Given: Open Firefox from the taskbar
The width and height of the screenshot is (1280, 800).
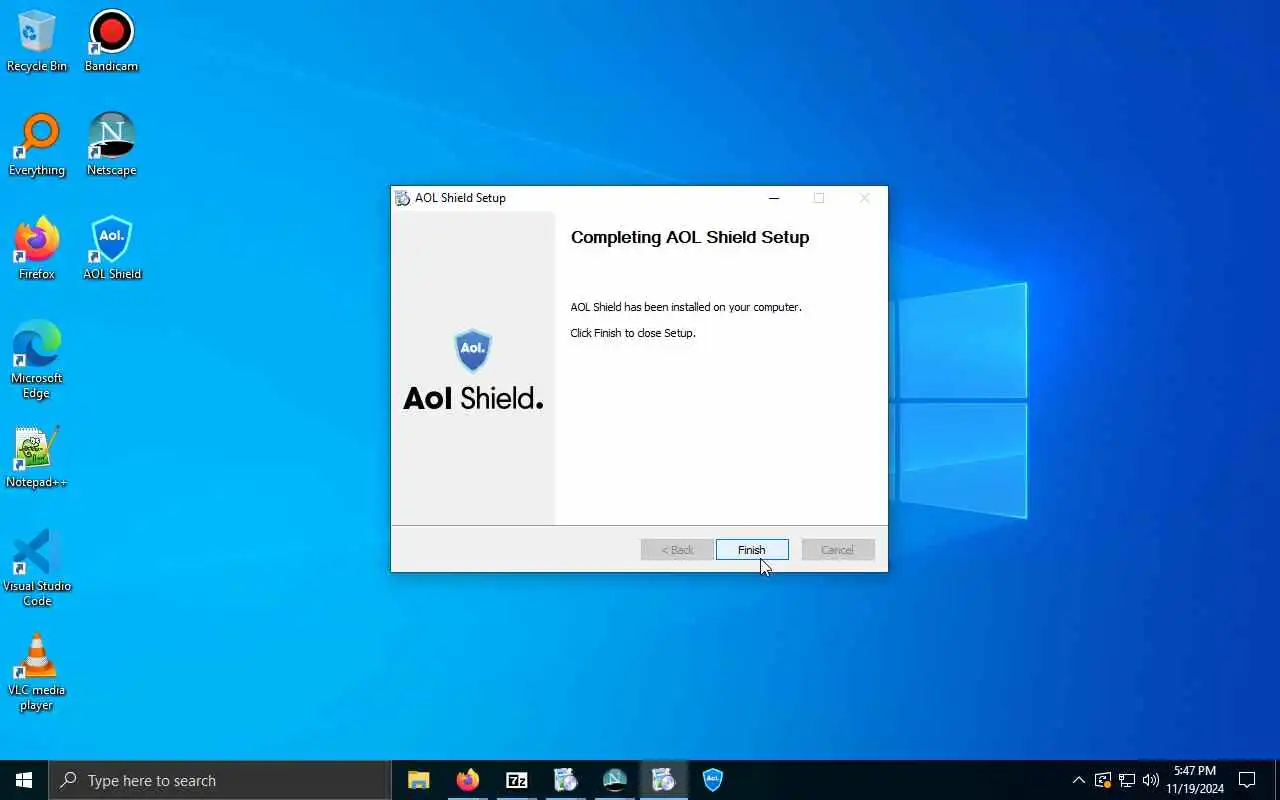Looking at the screenshot, I should coord(468,780).
